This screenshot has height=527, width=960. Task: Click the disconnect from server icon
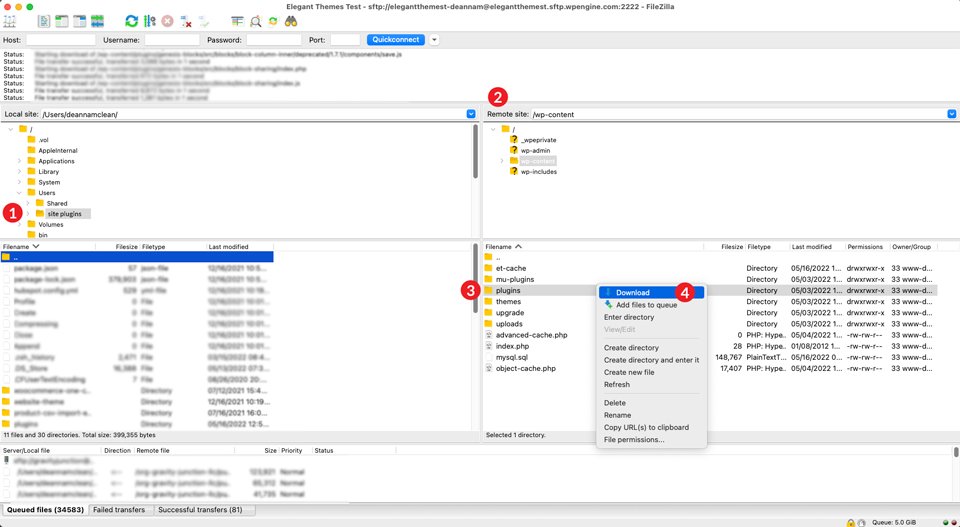(x=186, y=20)
